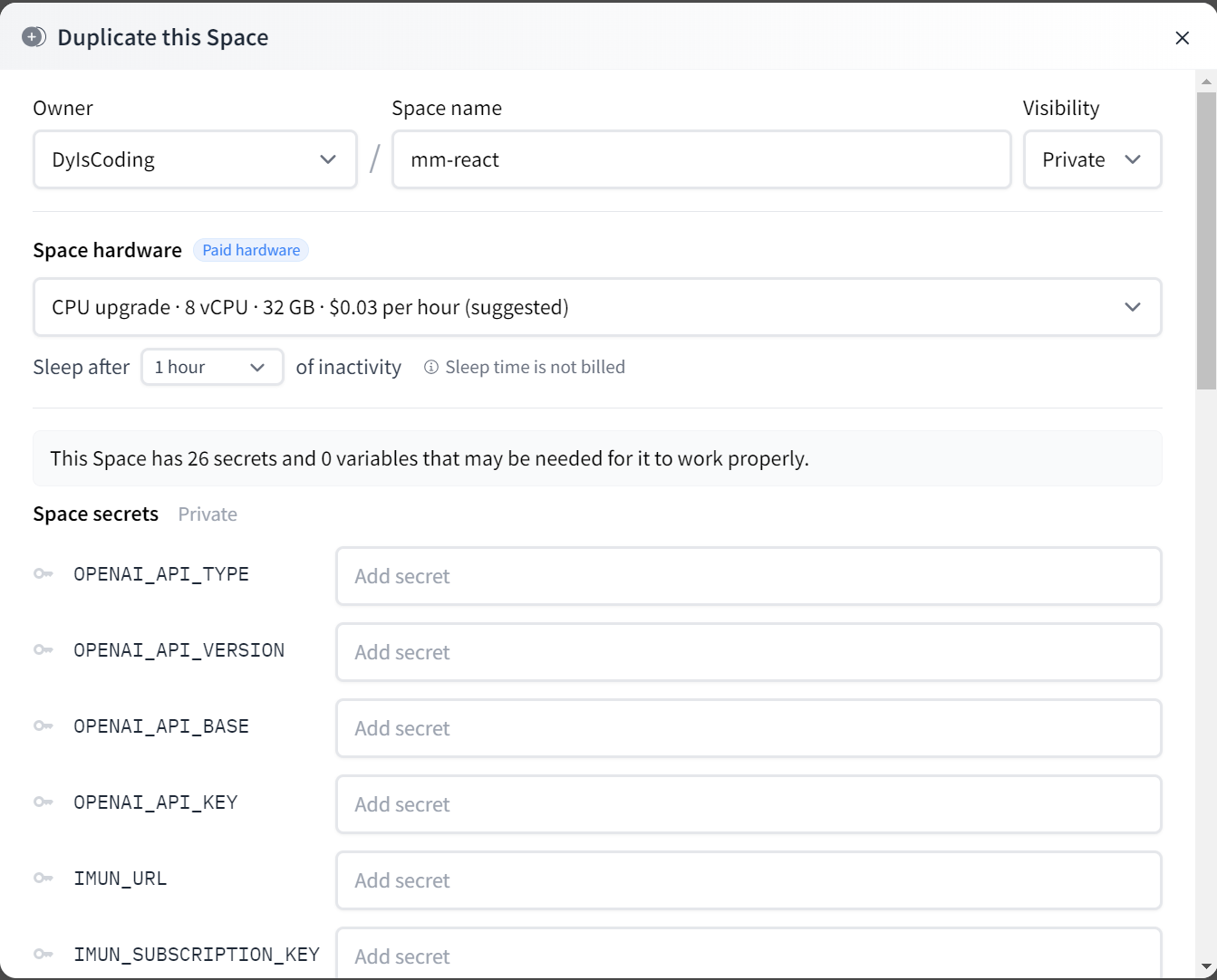
Task: Open the Visibility dropdown set to Private
Action: [1092, 159]
